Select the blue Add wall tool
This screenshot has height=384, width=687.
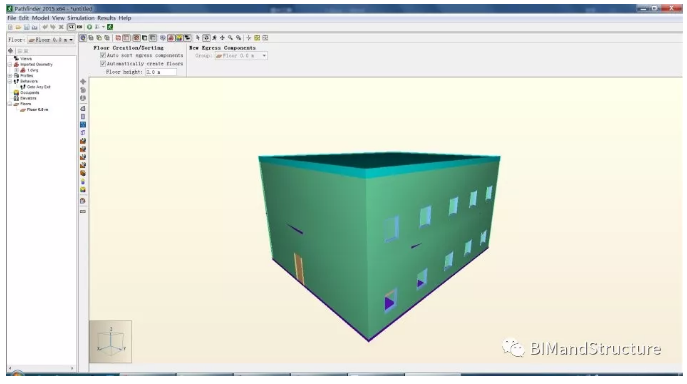83,125
